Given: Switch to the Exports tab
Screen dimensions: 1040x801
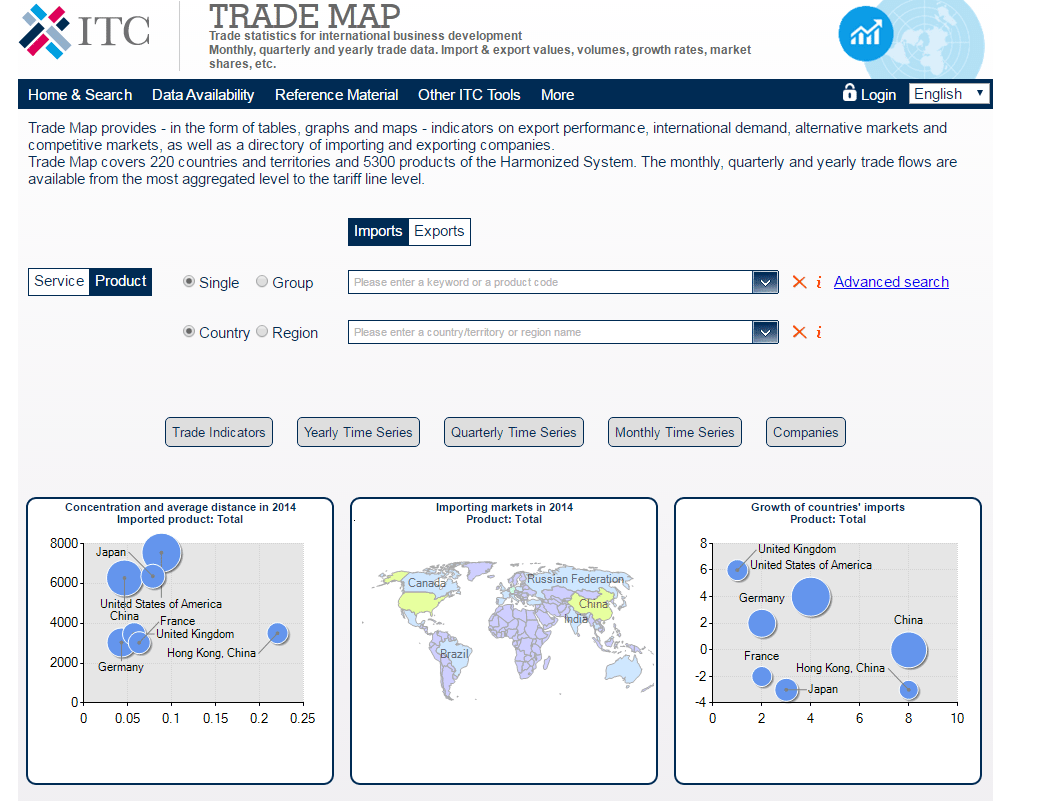Looking at the screenshot, I should (440, 231).
